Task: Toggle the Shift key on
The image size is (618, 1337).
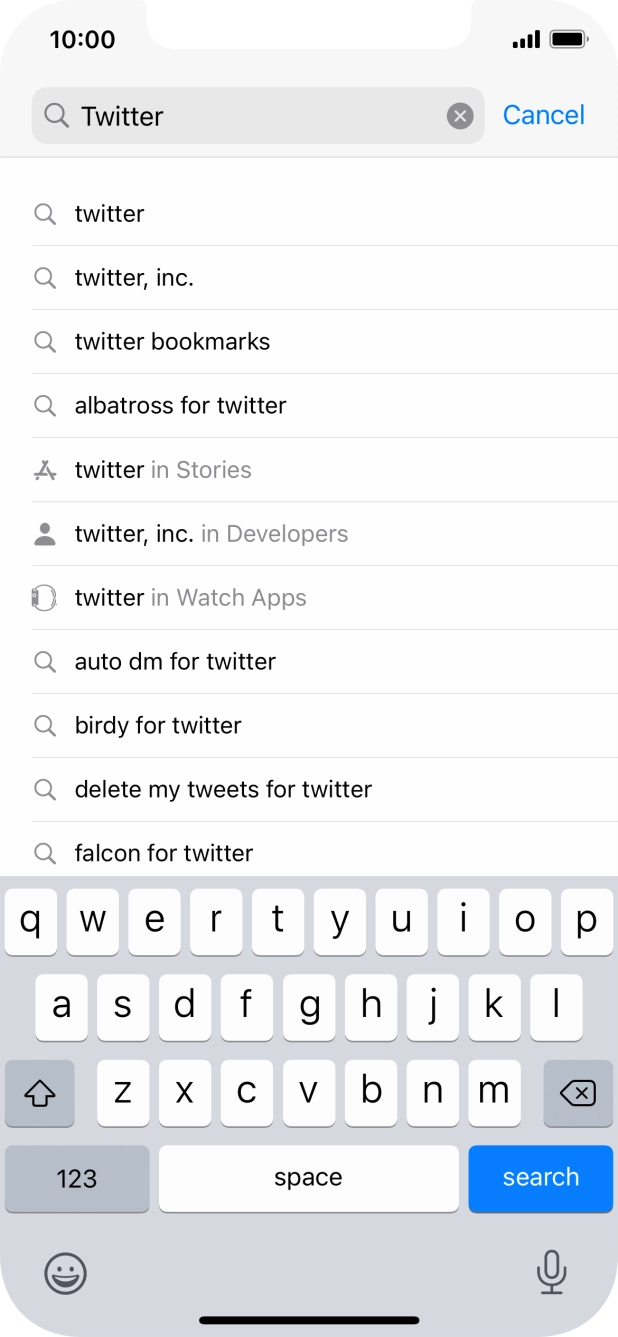Action: point(39,1093)
